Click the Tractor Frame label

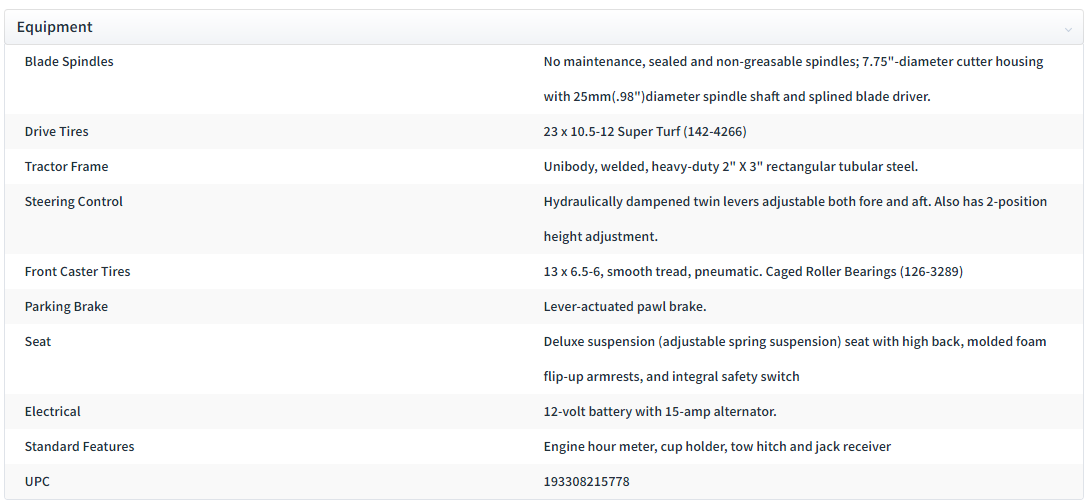pos(67,167)
